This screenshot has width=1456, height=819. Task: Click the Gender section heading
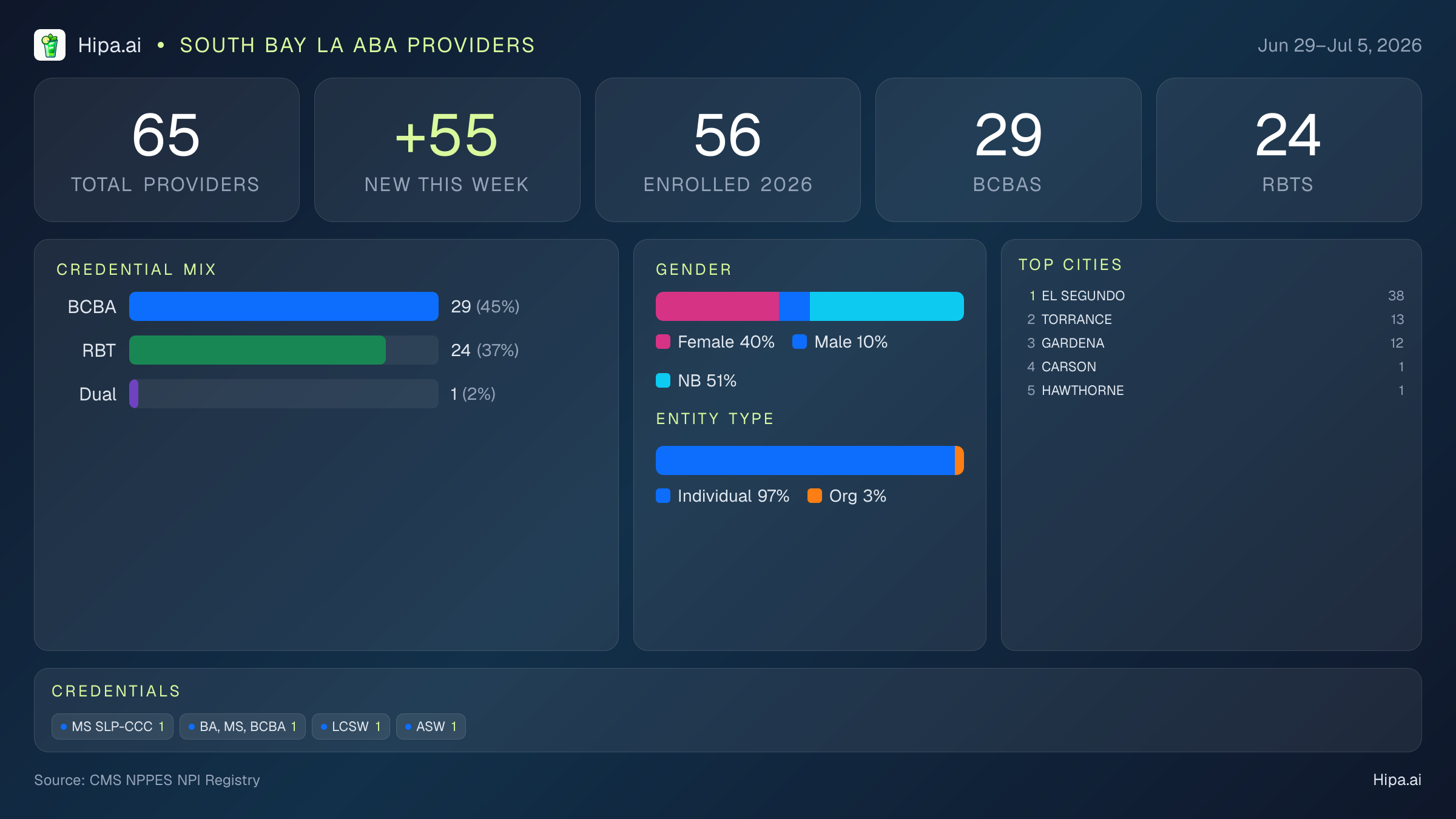click(694, 269)
